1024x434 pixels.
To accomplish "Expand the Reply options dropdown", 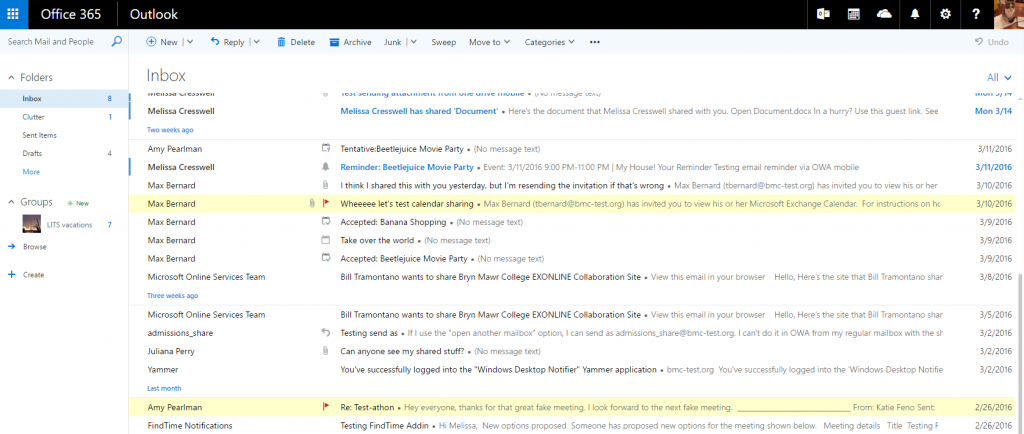I will point(256,42).
